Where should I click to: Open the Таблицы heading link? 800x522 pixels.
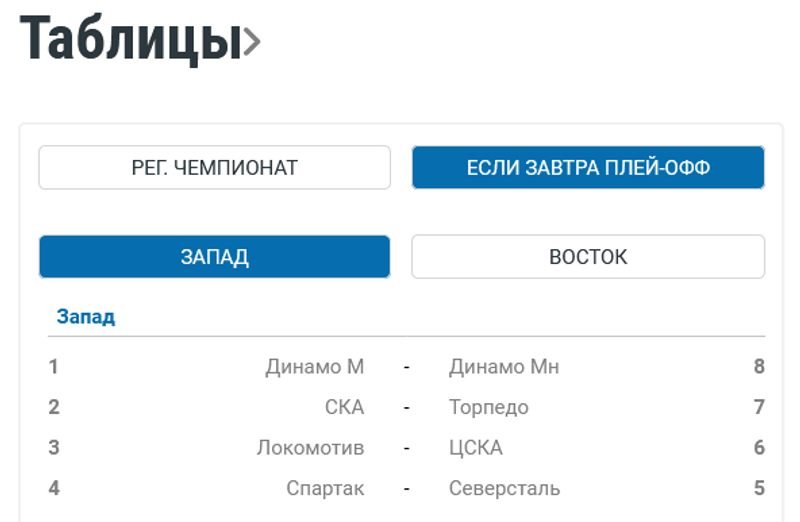(130, 38)
